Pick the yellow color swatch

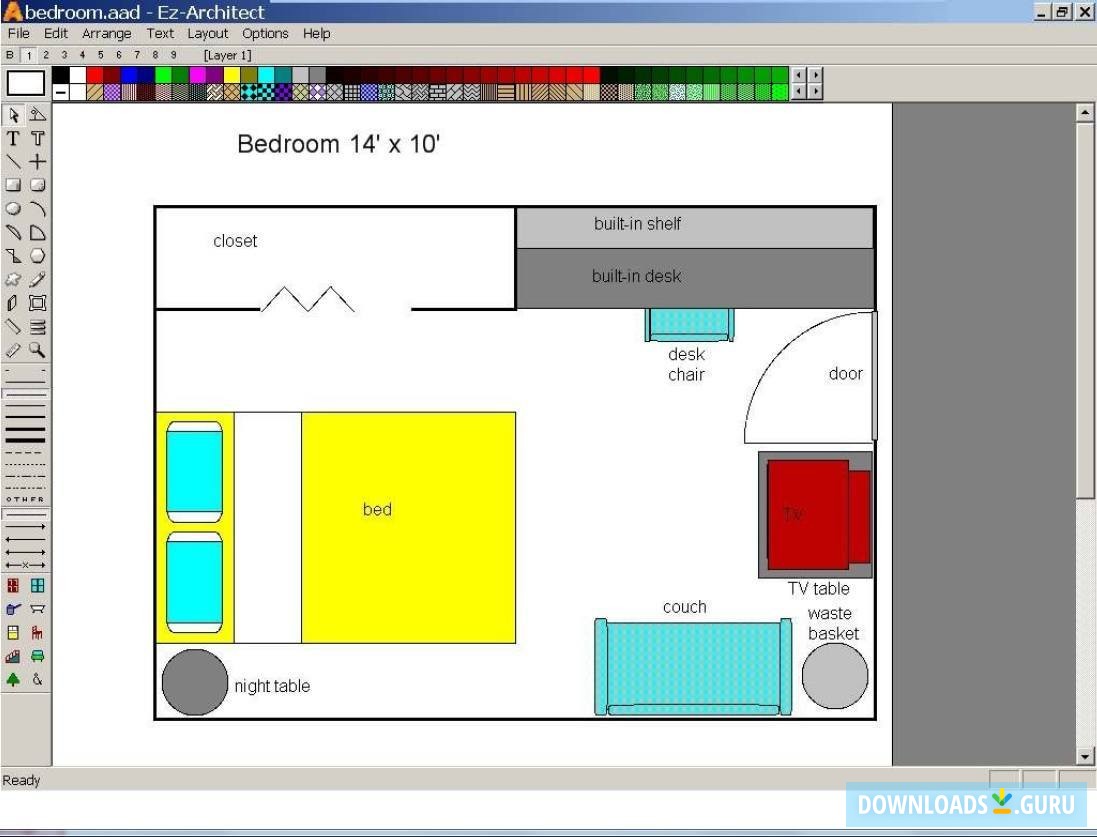[x=232, y=75]
